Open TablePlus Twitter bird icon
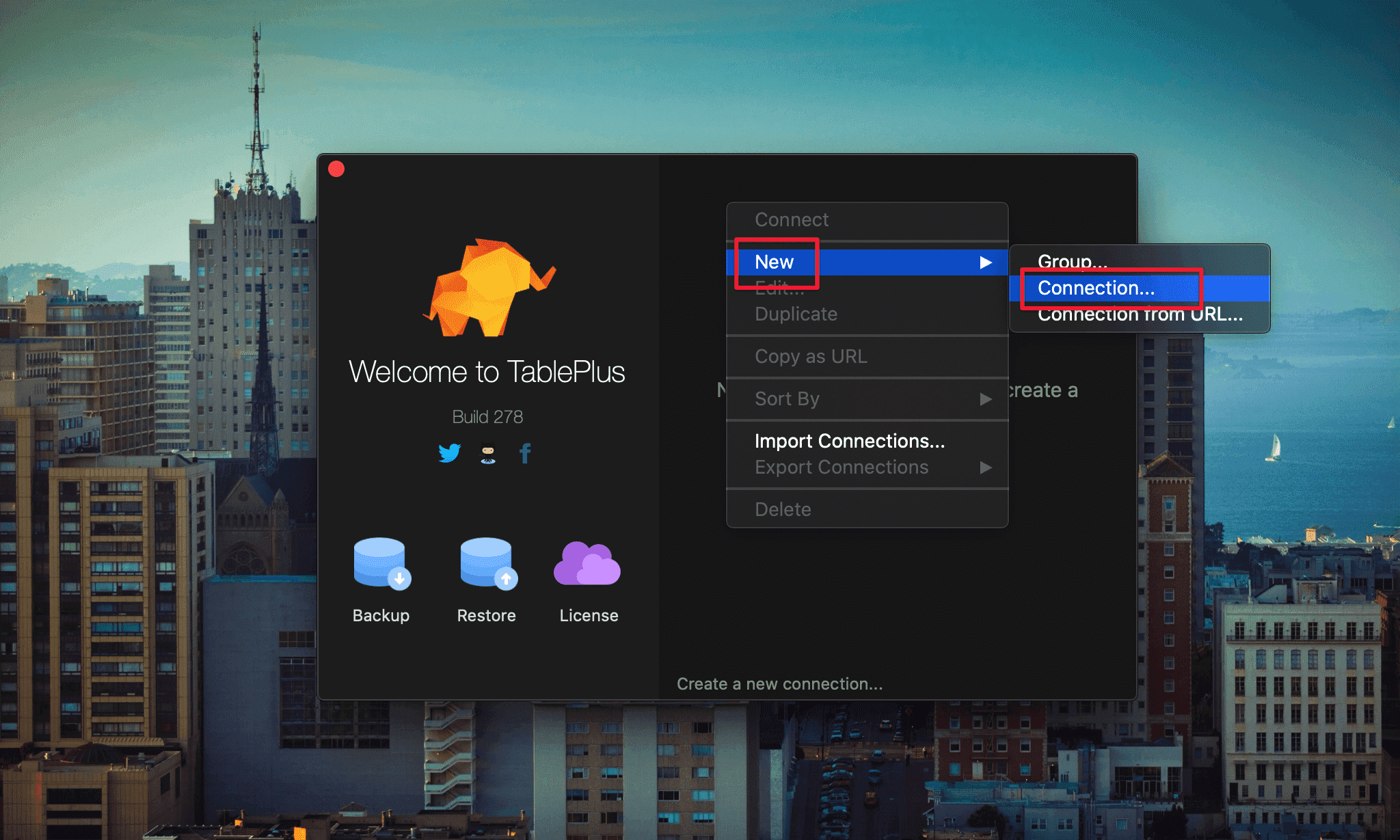 tap(450, 453)
